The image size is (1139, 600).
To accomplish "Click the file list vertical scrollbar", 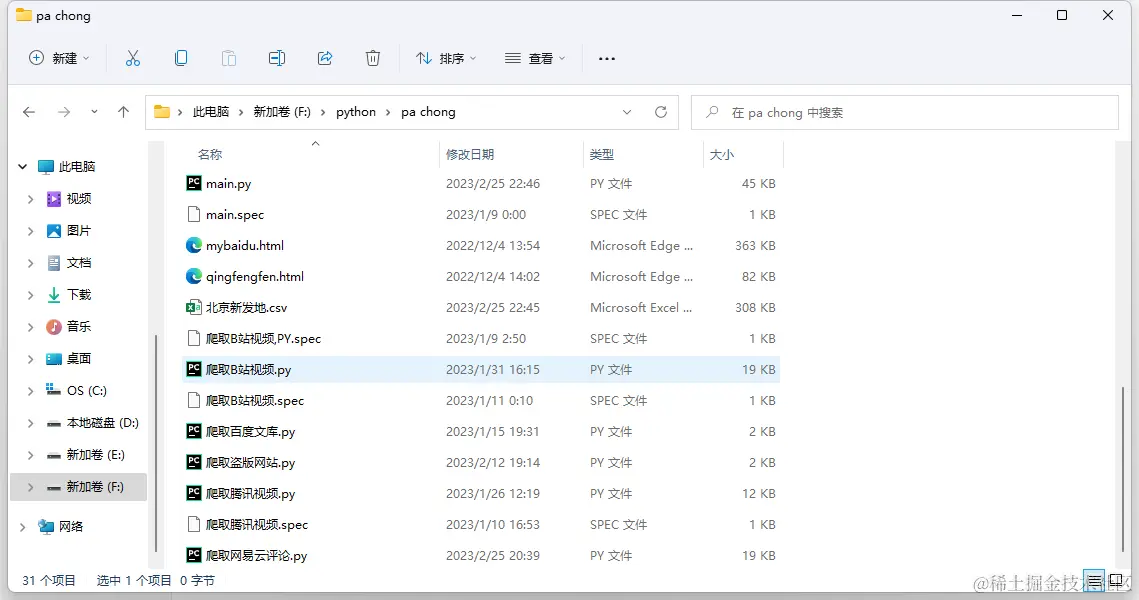I will (x=1122, y=471).
